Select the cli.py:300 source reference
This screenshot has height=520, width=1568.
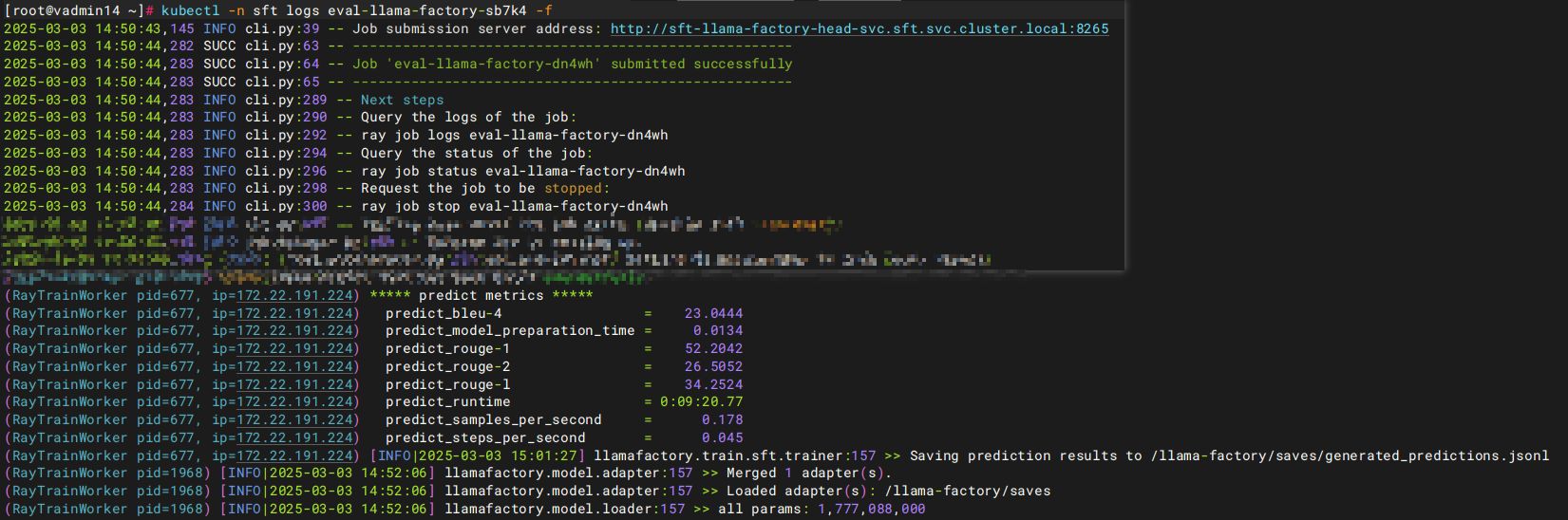(286, 206)
